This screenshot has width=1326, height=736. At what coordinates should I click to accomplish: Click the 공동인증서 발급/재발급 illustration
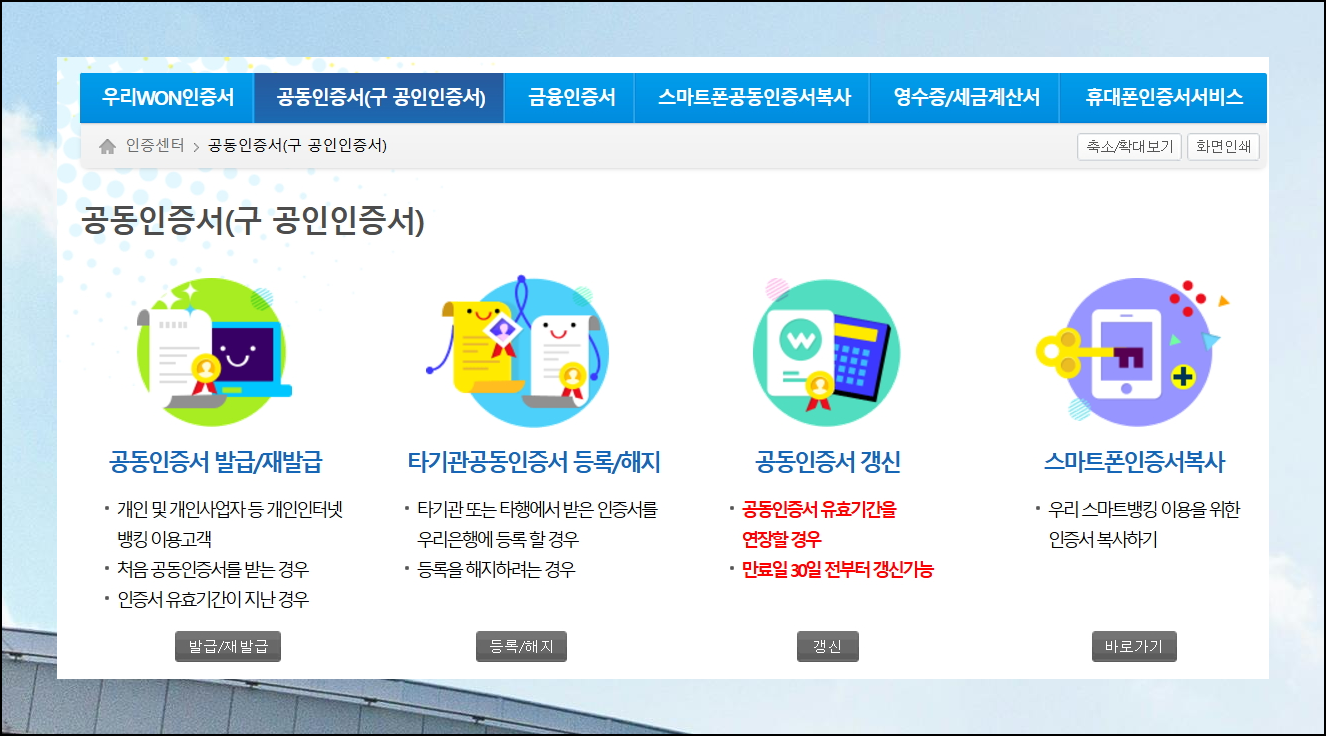click(x=214, y=352)
